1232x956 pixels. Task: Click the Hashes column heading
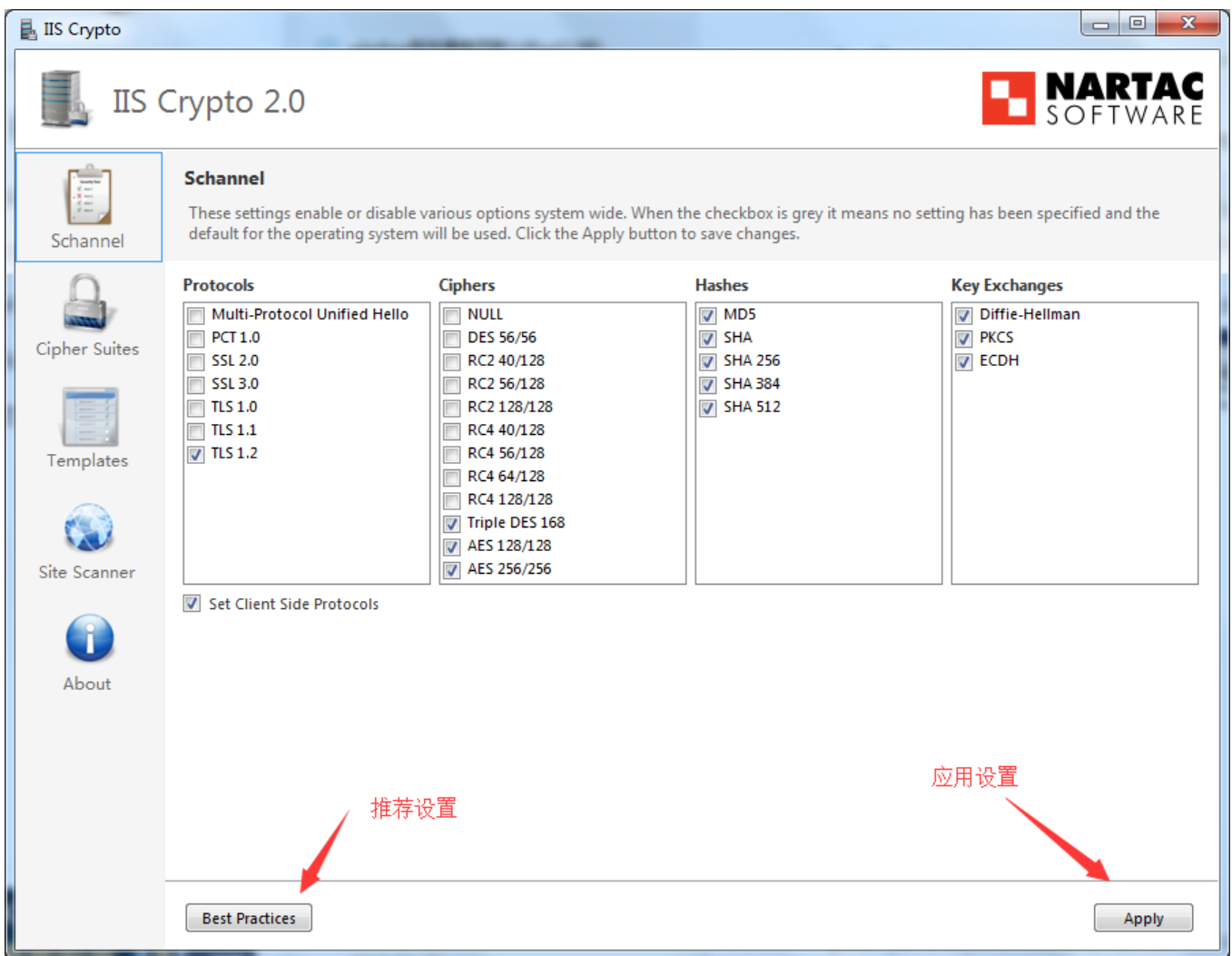(722, 285)
